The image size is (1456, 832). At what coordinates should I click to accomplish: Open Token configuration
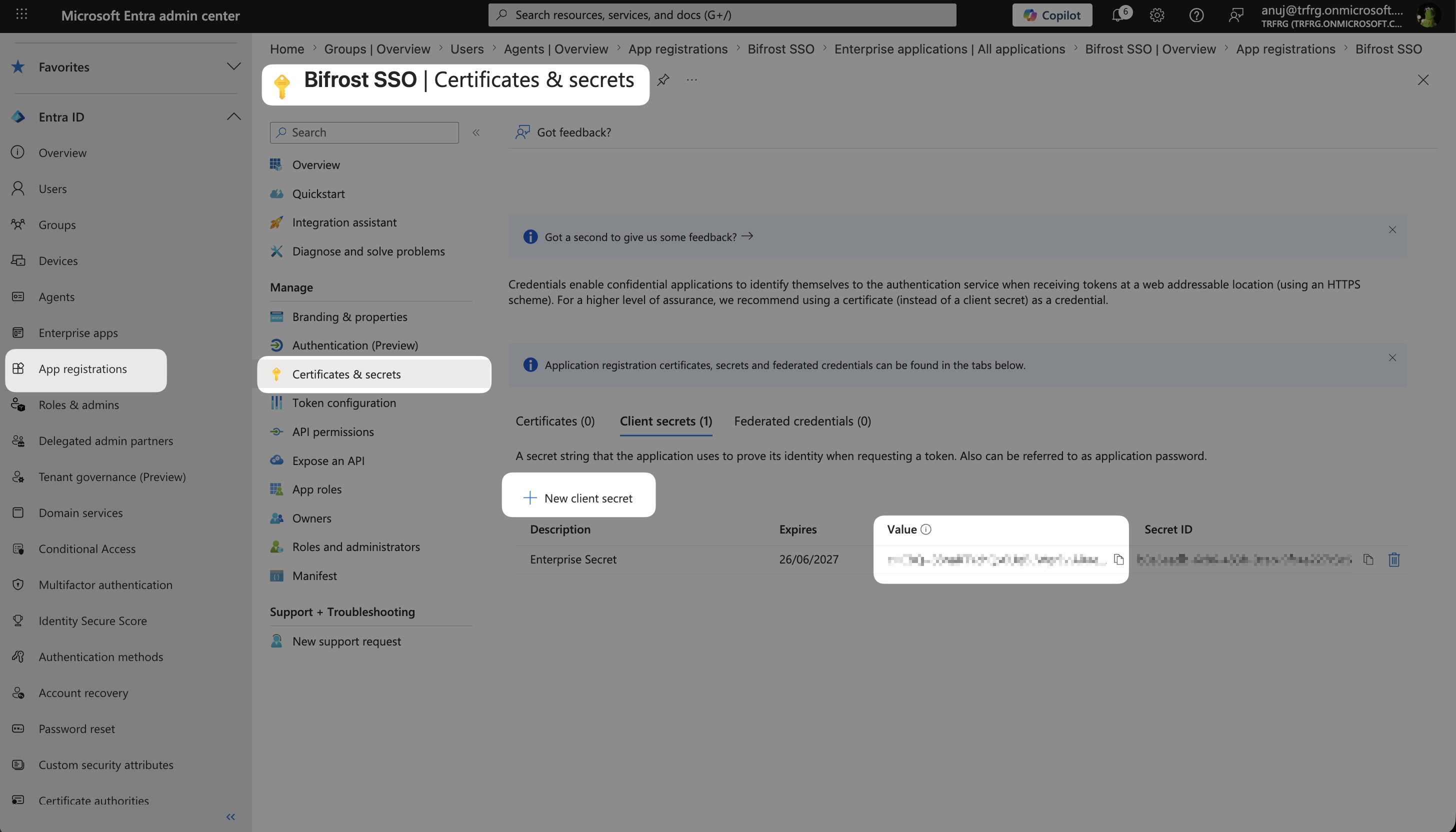click(x=344, y=403)
